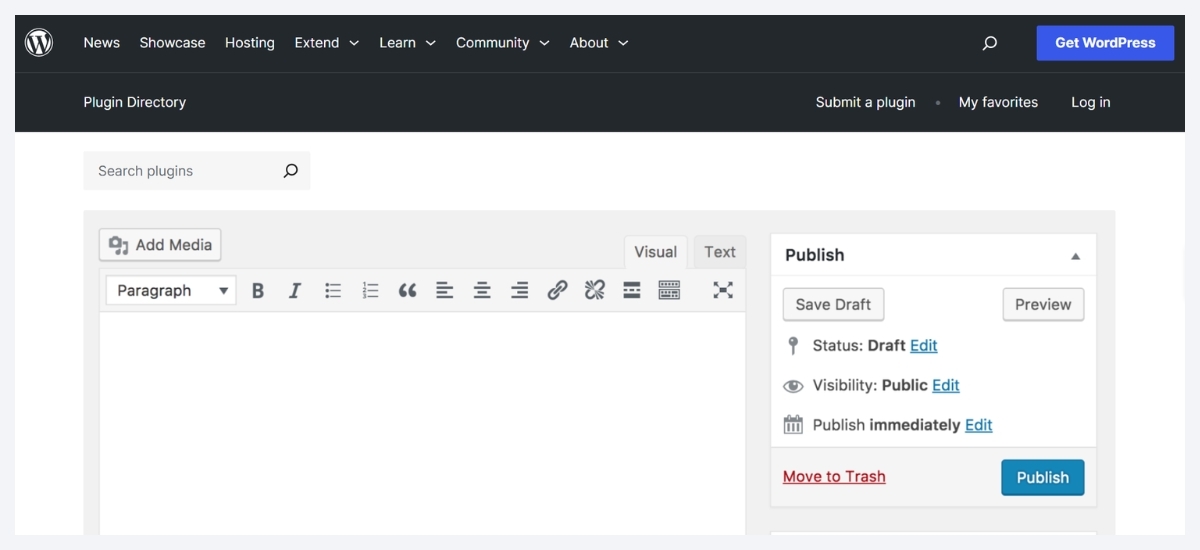Expand the Learn menu

(407, 43)
